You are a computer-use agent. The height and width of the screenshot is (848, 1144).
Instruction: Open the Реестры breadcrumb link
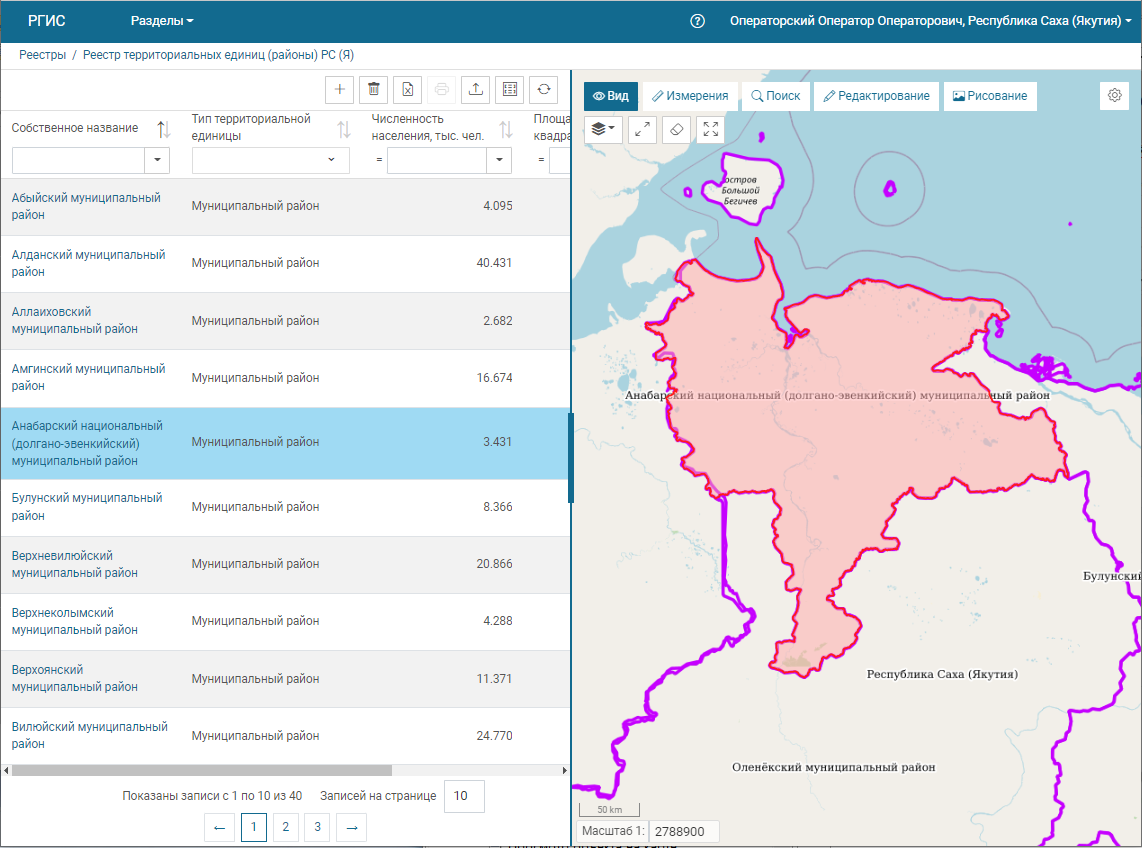click(x=42, y=55)
